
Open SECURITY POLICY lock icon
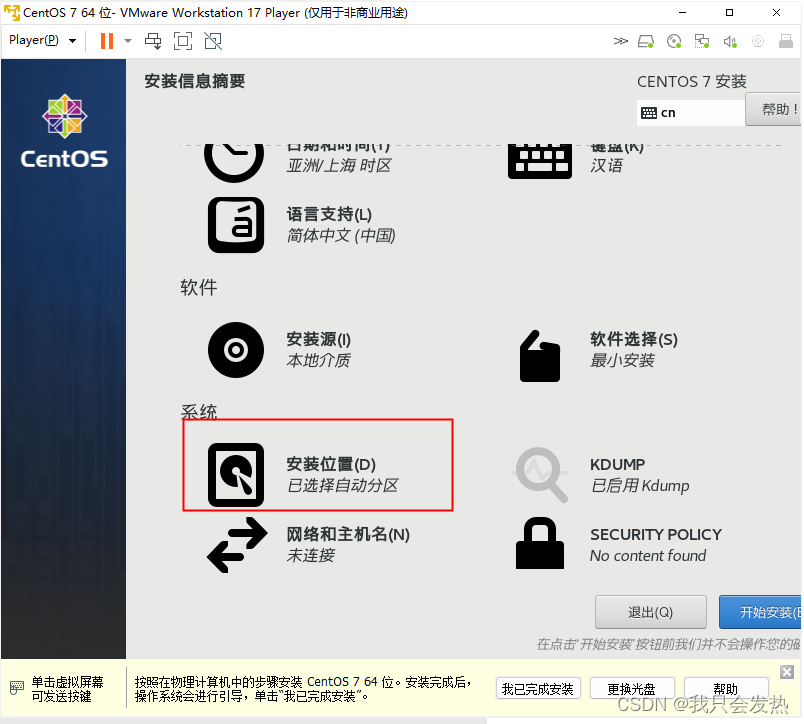click(x=539, y=543)
